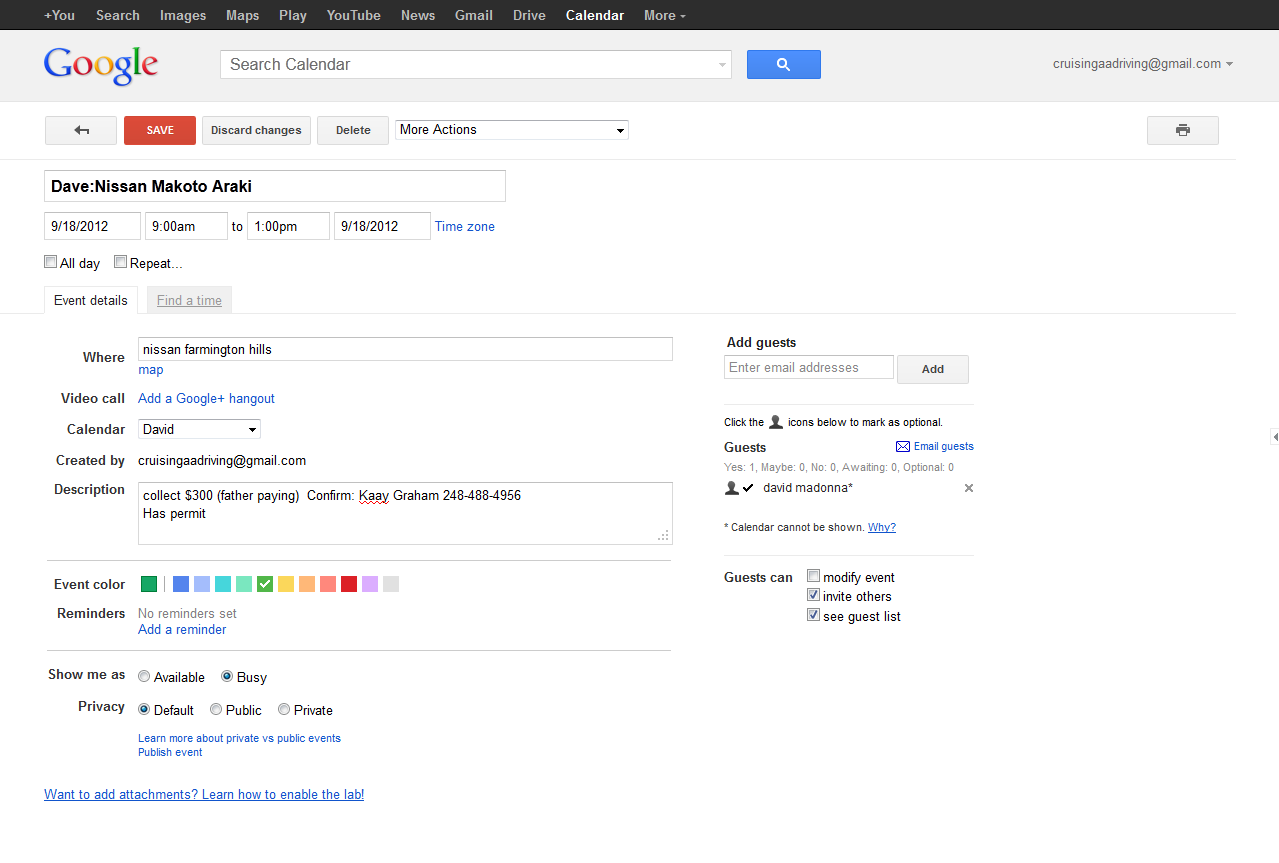Click the map link under Where
1279x863 pixels.
tap(151, 370)
